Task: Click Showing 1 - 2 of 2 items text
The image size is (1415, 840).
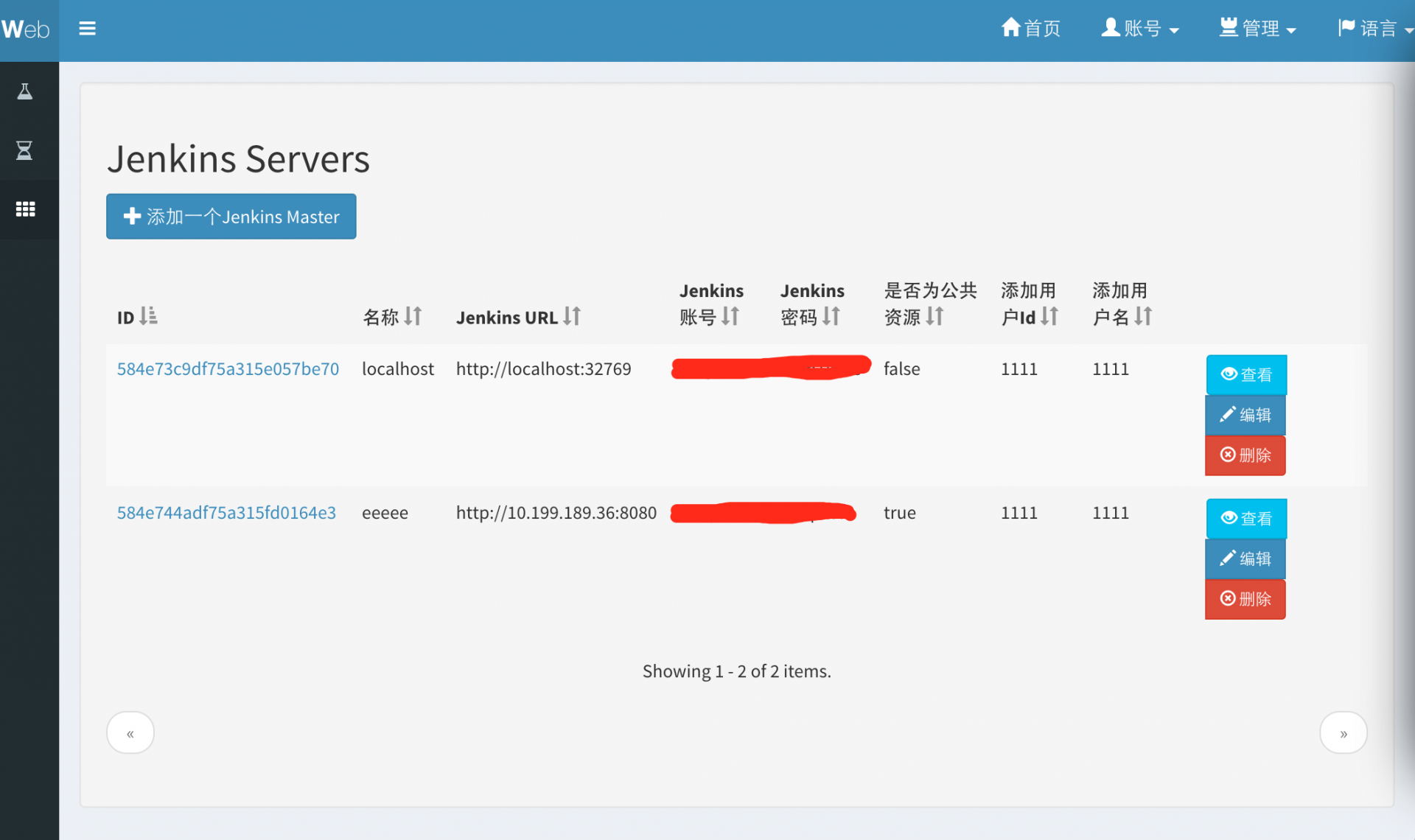Action: (737, 671)
